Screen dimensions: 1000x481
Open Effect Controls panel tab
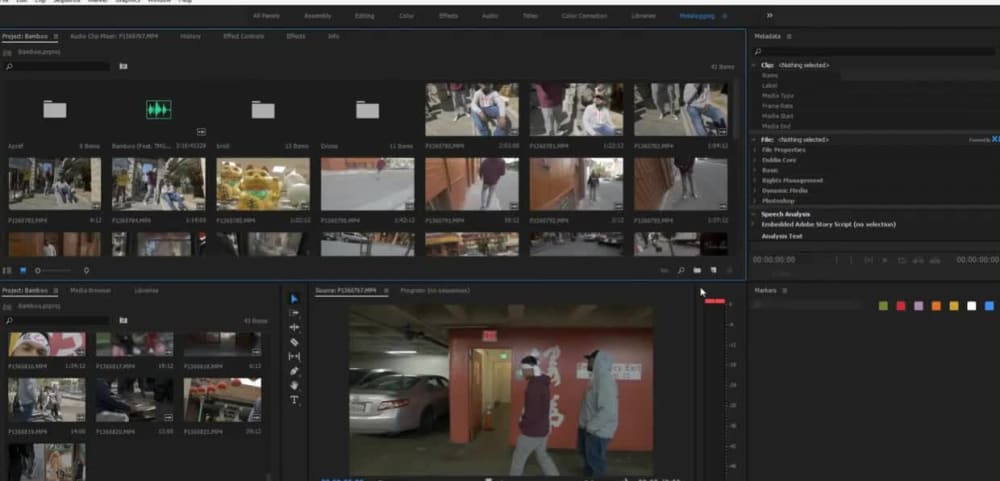pyautogui.click(x=244, y=36)
